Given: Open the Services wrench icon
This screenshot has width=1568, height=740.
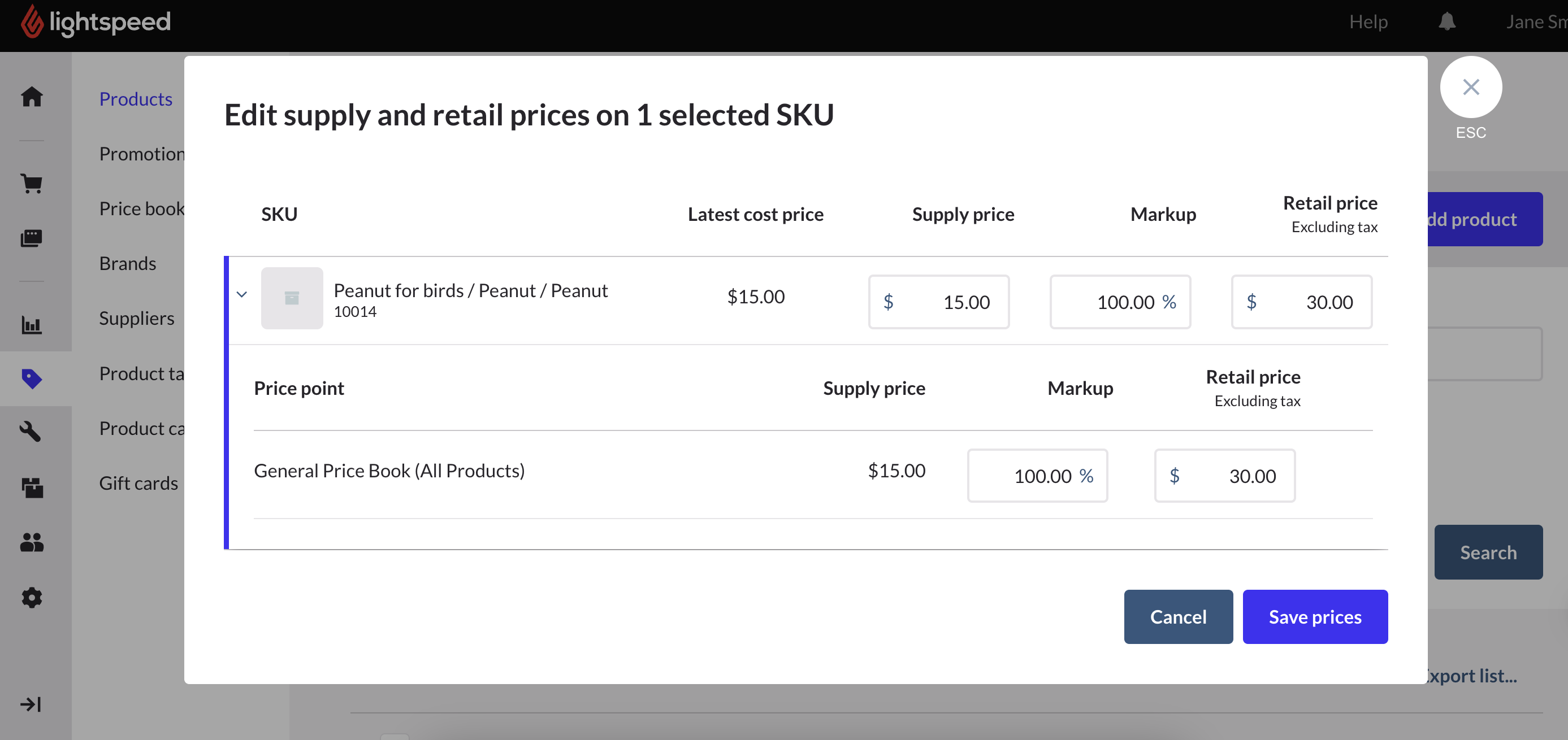Looking at the screenshot, I should 32,432.
